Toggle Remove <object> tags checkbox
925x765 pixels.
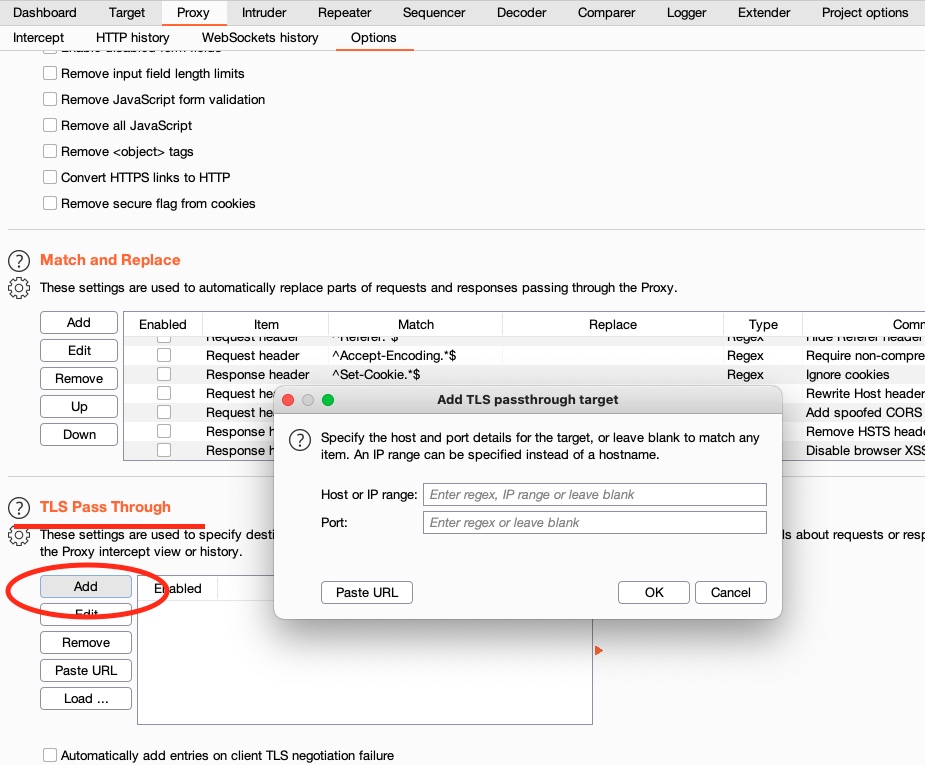click(50, 151)
